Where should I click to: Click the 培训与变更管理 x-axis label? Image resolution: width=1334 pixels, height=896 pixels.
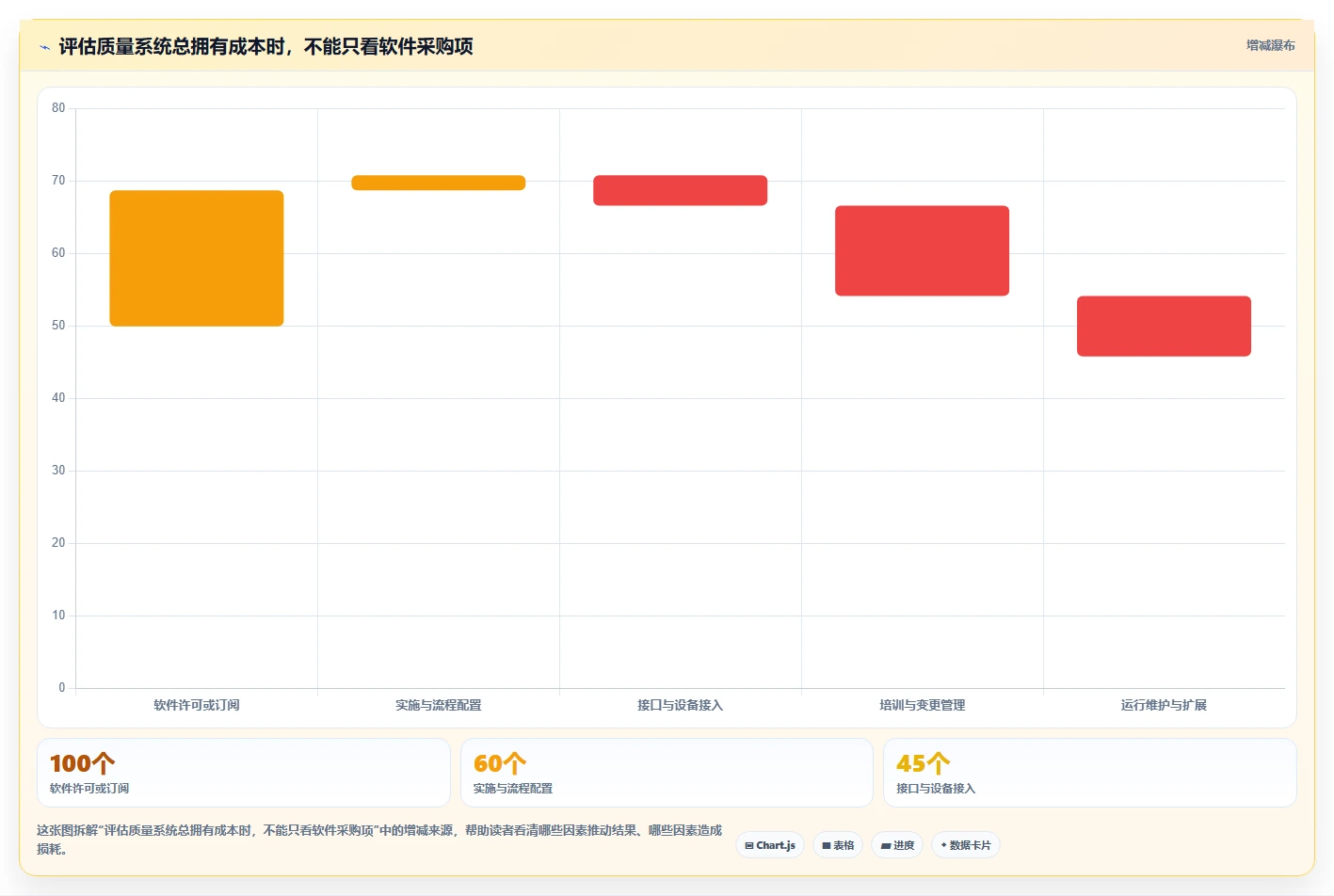coord(923,705)
